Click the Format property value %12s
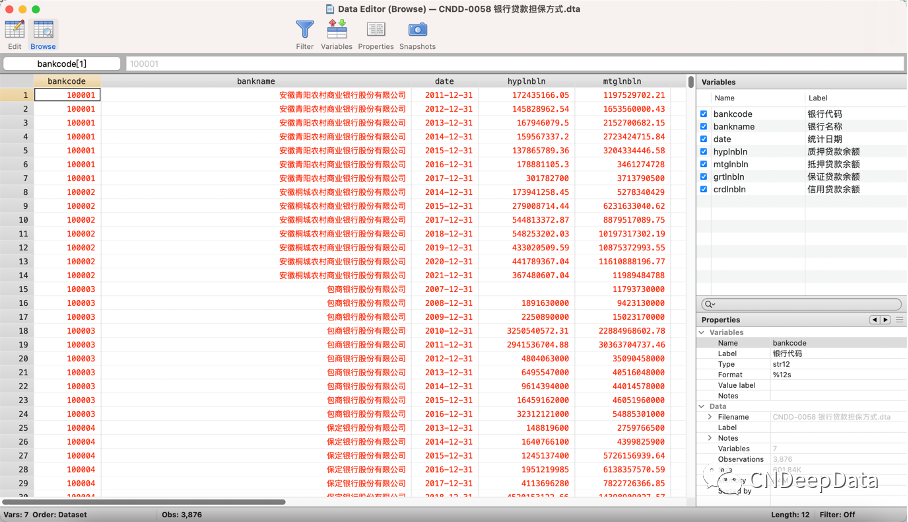Screen dimensions: 908x522 [782, 375]
